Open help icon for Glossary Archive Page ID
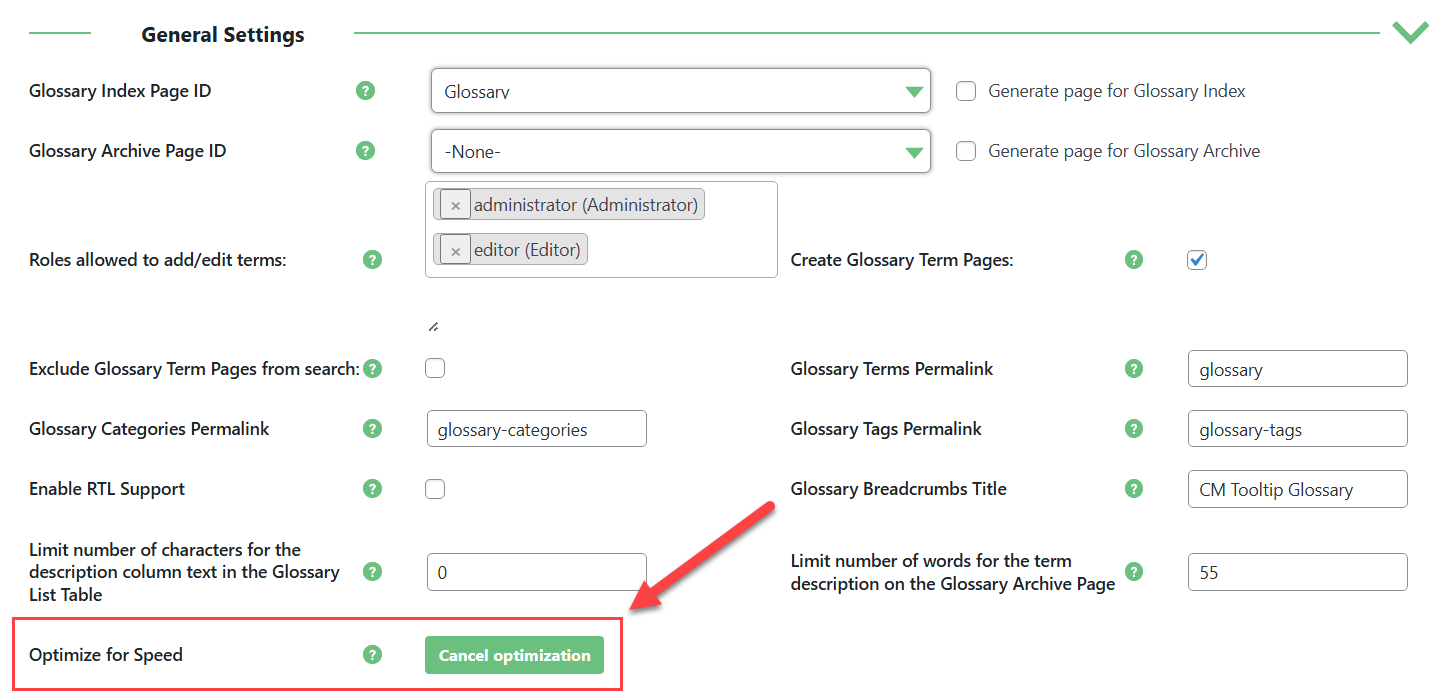 point(366,151)
